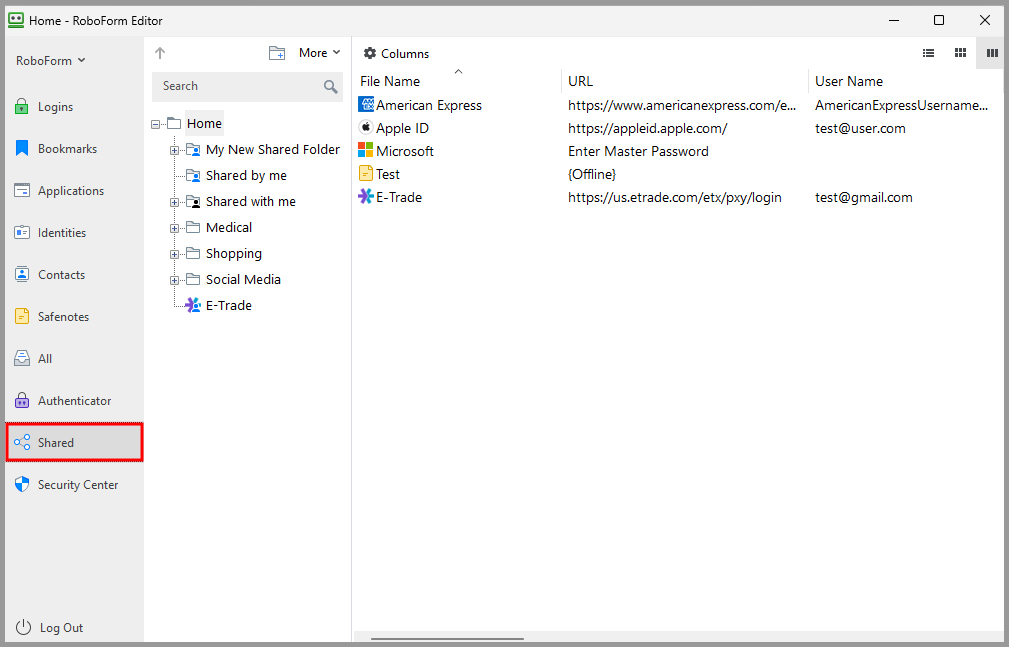This screenshot has width=1009, height=647.
Task: Switch to list view icon
Action: (928, 53)
